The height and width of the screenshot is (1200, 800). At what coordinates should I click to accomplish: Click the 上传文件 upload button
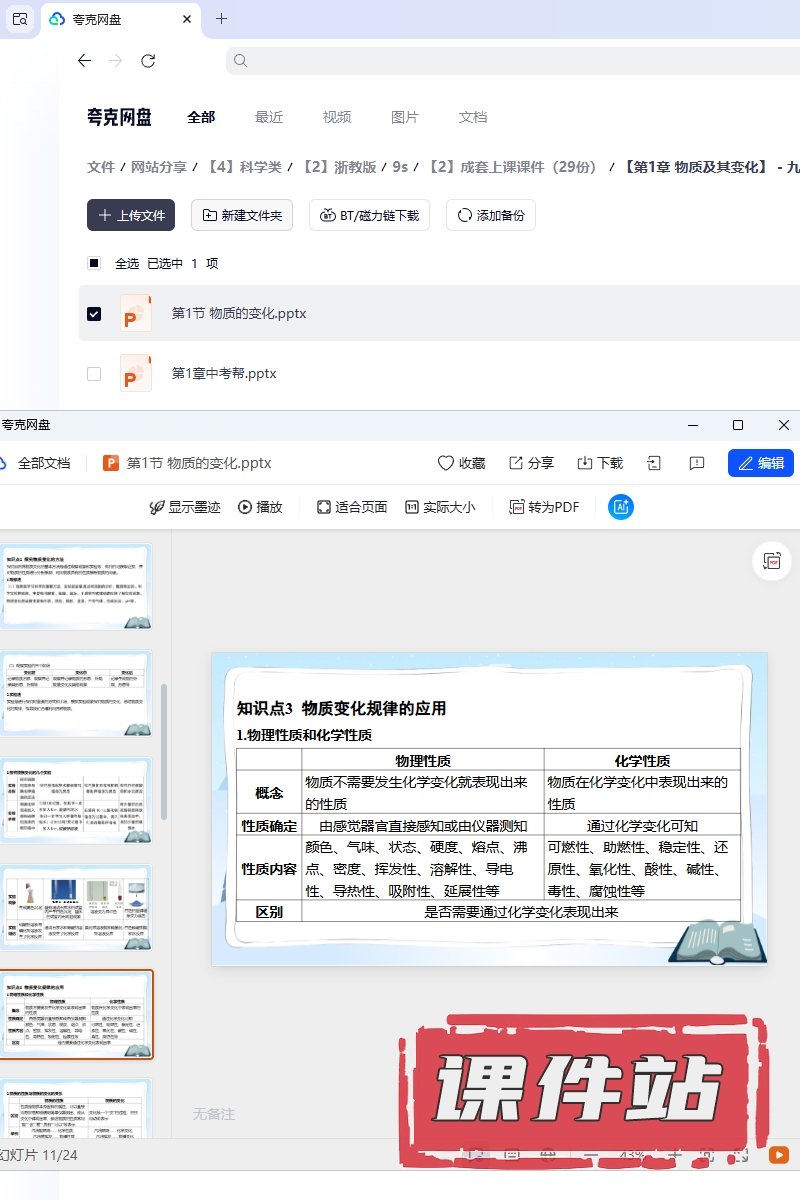(131, 215)
